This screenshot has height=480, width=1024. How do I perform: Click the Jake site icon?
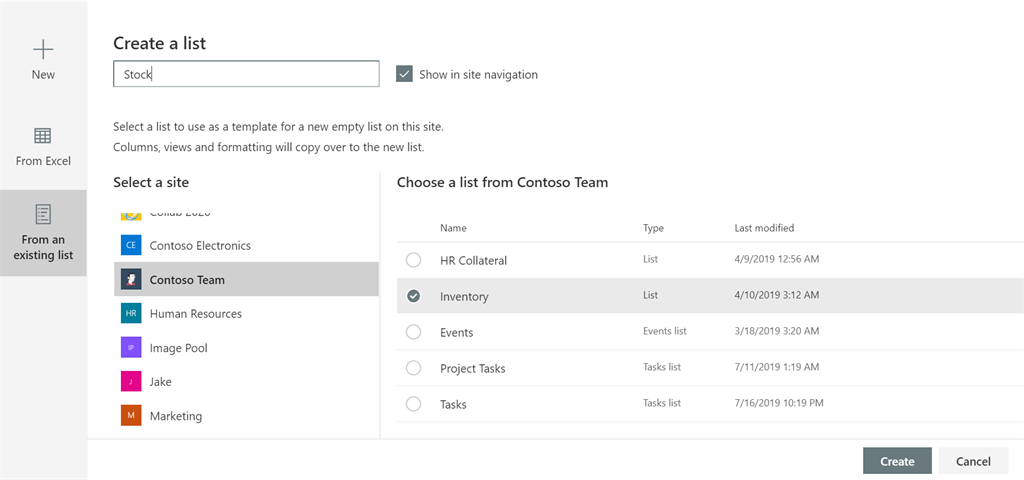[x=131, y=381]
